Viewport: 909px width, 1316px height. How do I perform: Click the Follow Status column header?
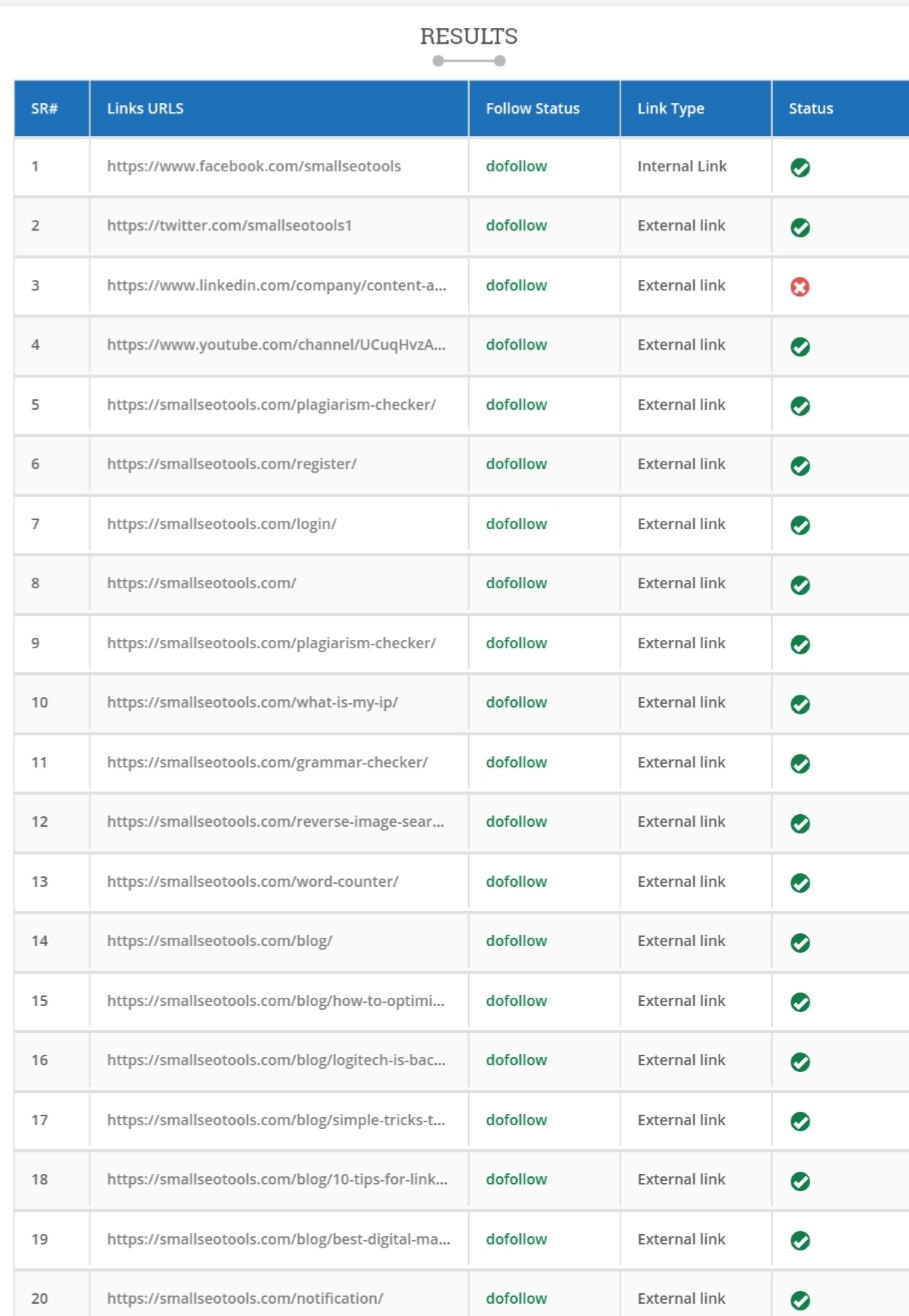pos(533,108)
